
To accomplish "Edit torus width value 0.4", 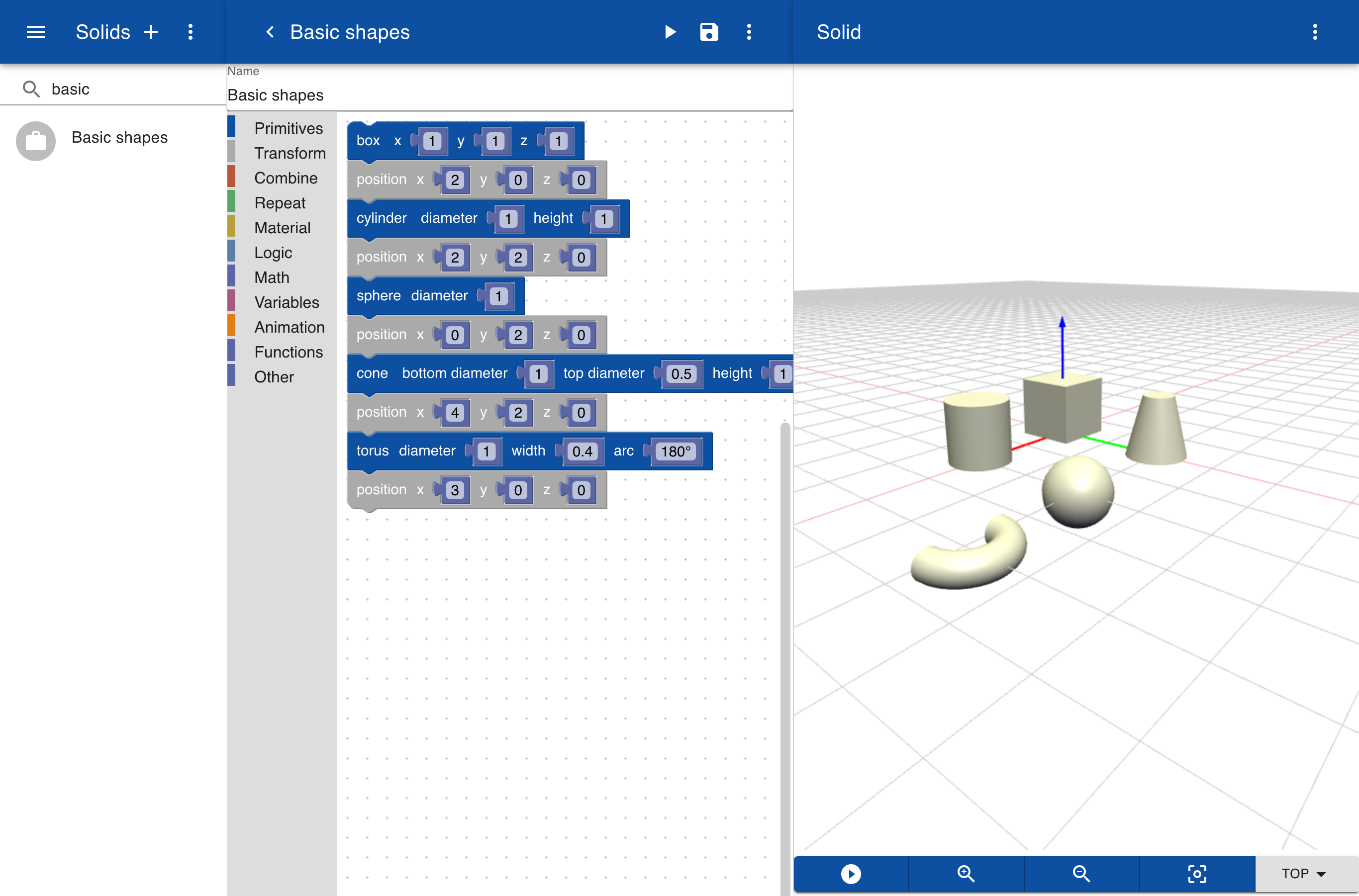I will pyautogui.click(x=582, y=451).
